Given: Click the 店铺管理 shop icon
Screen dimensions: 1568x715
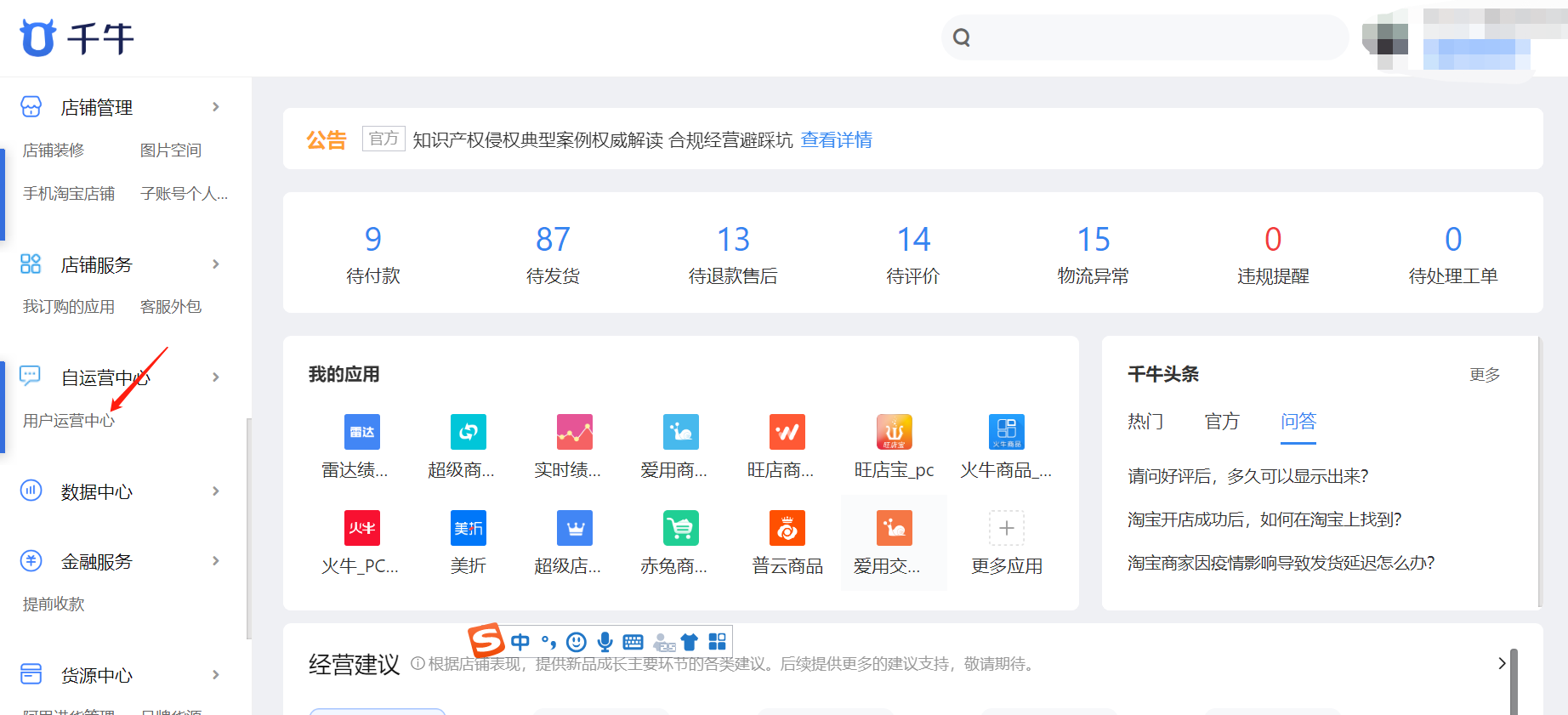Looking at the screenshot, I should coord(31,106).
